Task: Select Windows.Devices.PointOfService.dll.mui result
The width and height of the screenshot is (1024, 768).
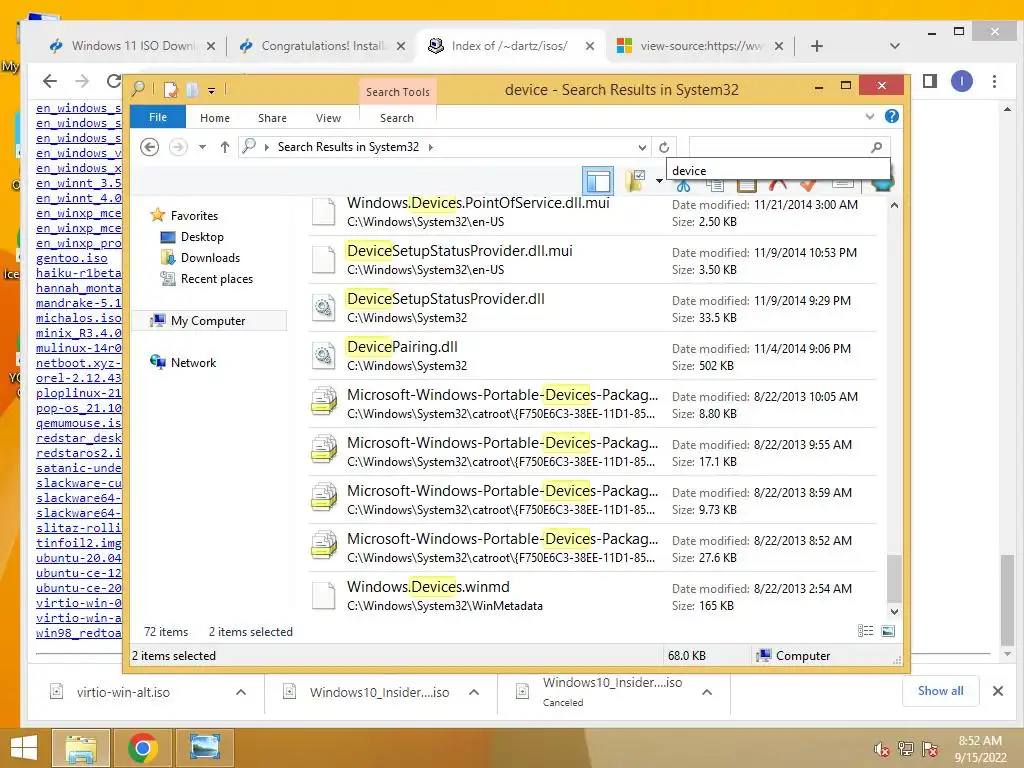Action: tap(592, 212)
